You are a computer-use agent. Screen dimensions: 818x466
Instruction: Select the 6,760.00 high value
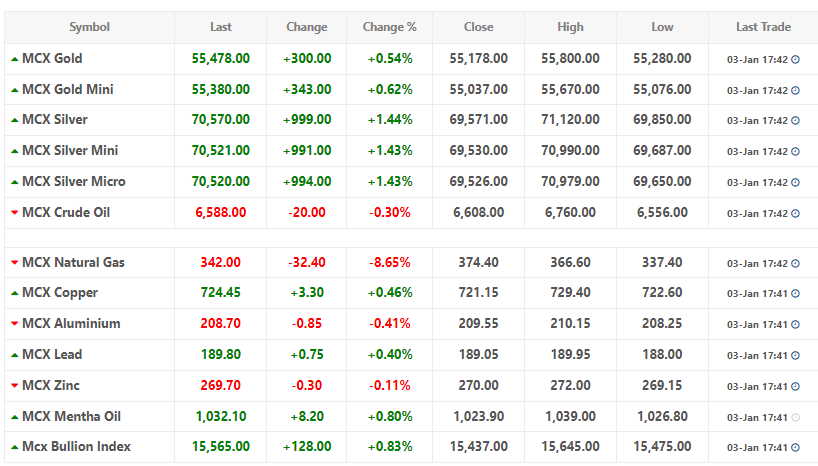[570, 212]
